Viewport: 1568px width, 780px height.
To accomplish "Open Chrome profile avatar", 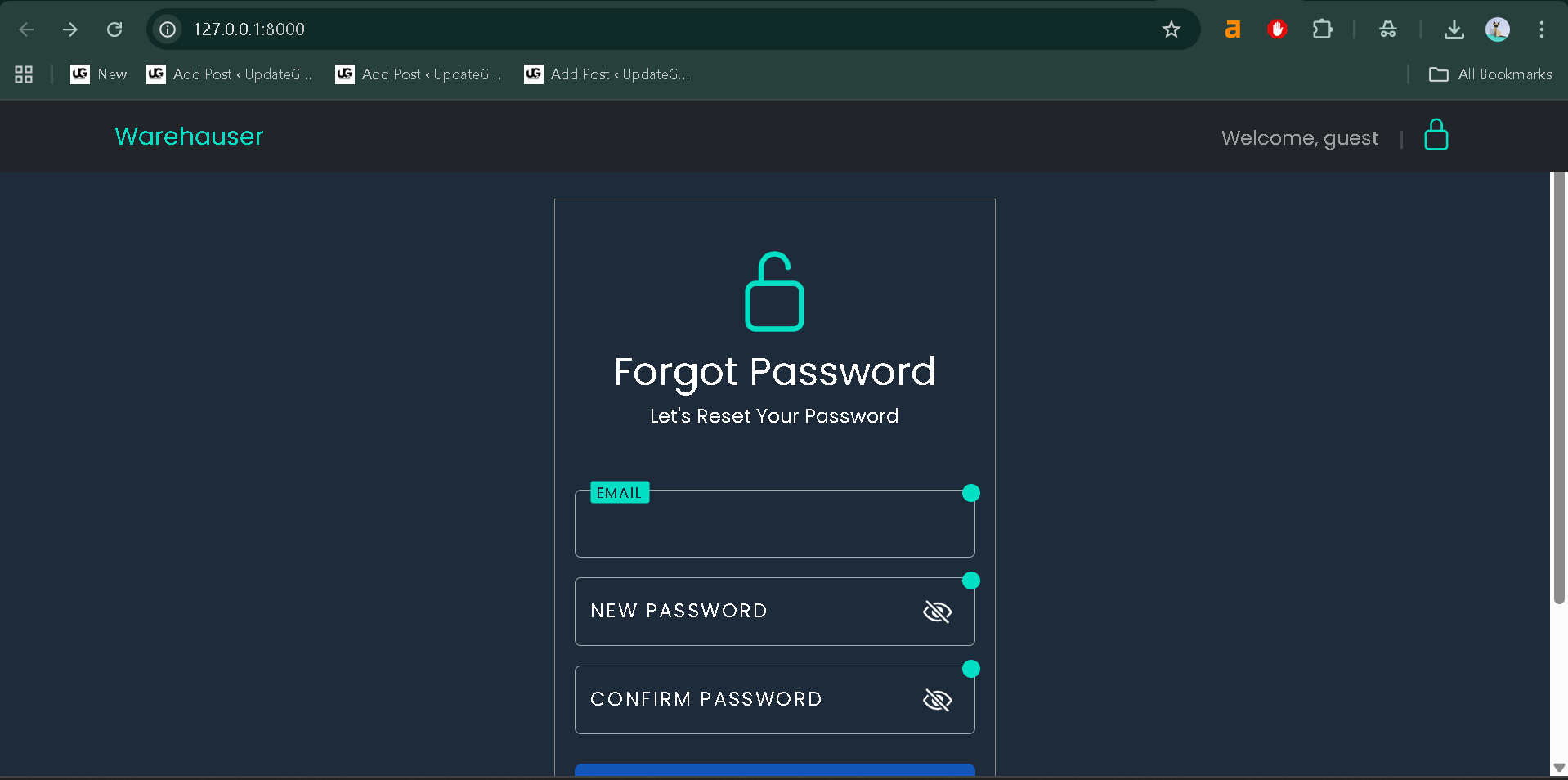I will 1497,29.
